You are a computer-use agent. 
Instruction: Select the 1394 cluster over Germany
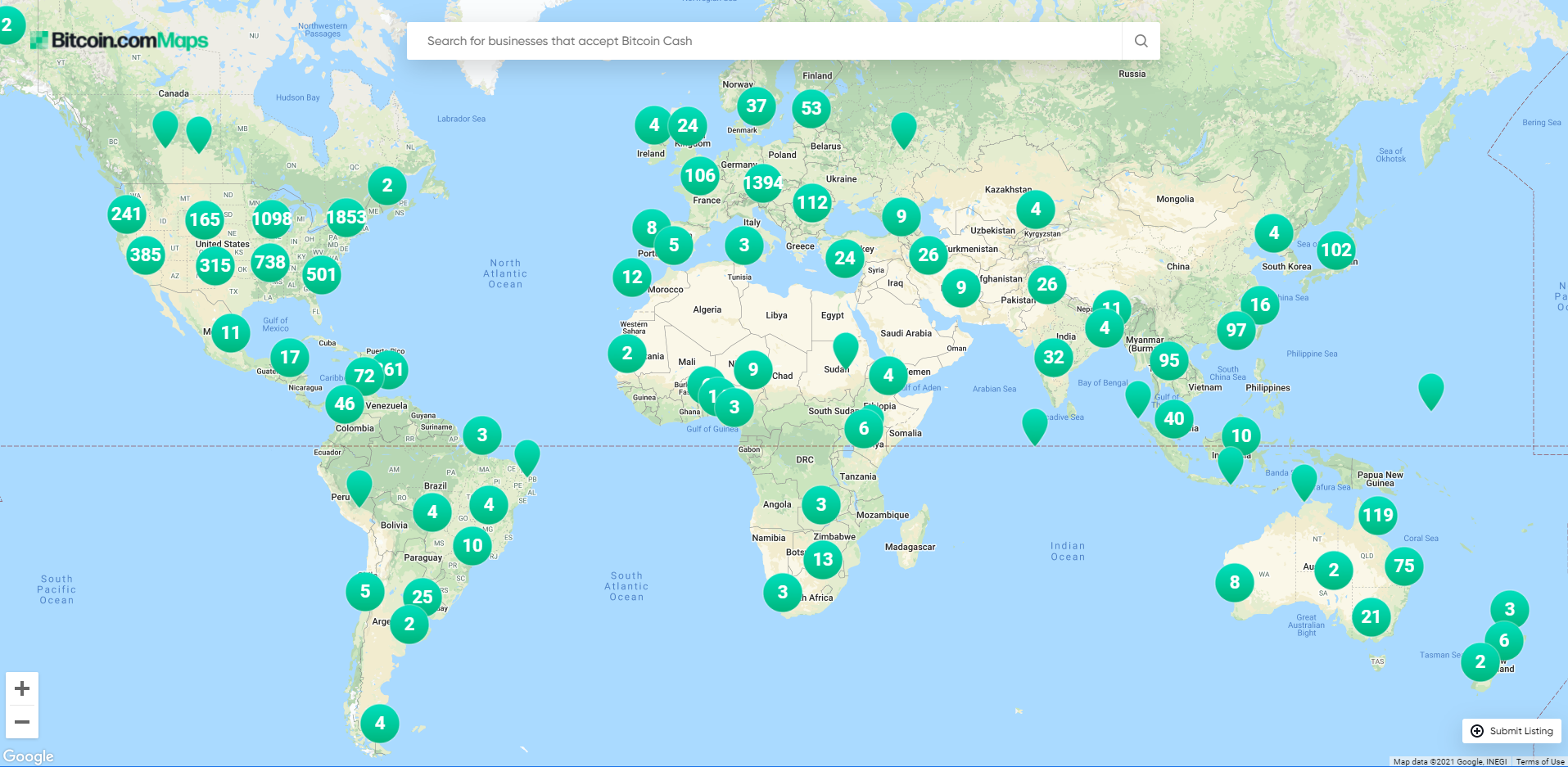coord(762,183)
